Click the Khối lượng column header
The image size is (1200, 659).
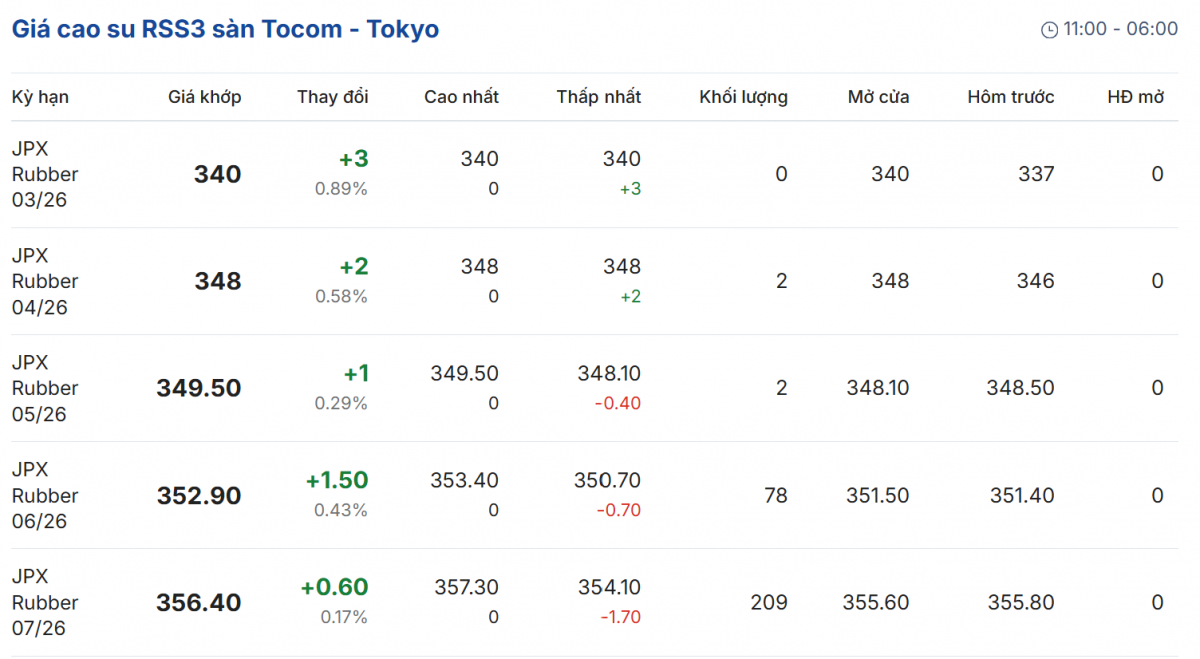[743, 97]
